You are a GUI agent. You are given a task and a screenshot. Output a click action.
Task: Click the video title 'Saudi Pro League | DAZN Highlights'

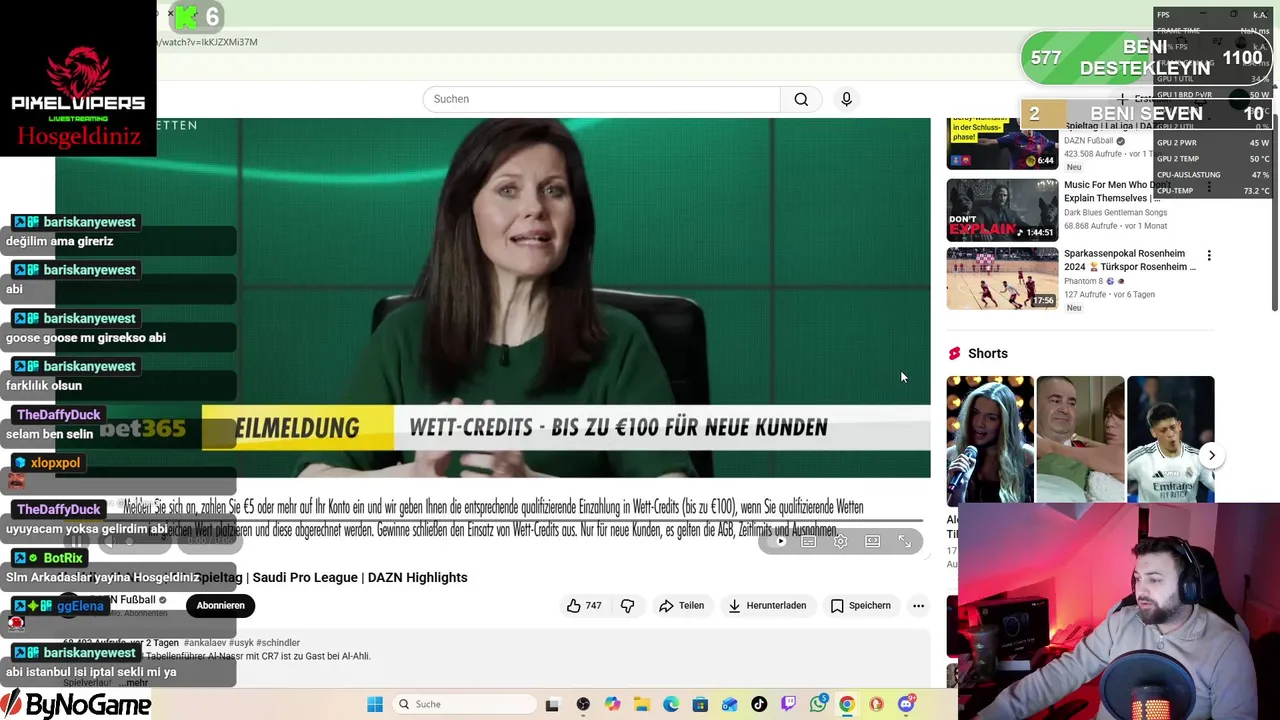click(x=360, y=577)
